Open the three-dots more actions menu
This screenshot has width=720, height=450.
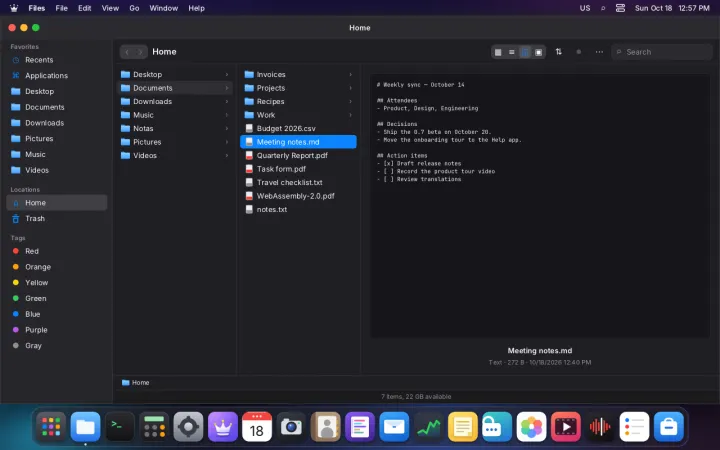pos(599,52)
